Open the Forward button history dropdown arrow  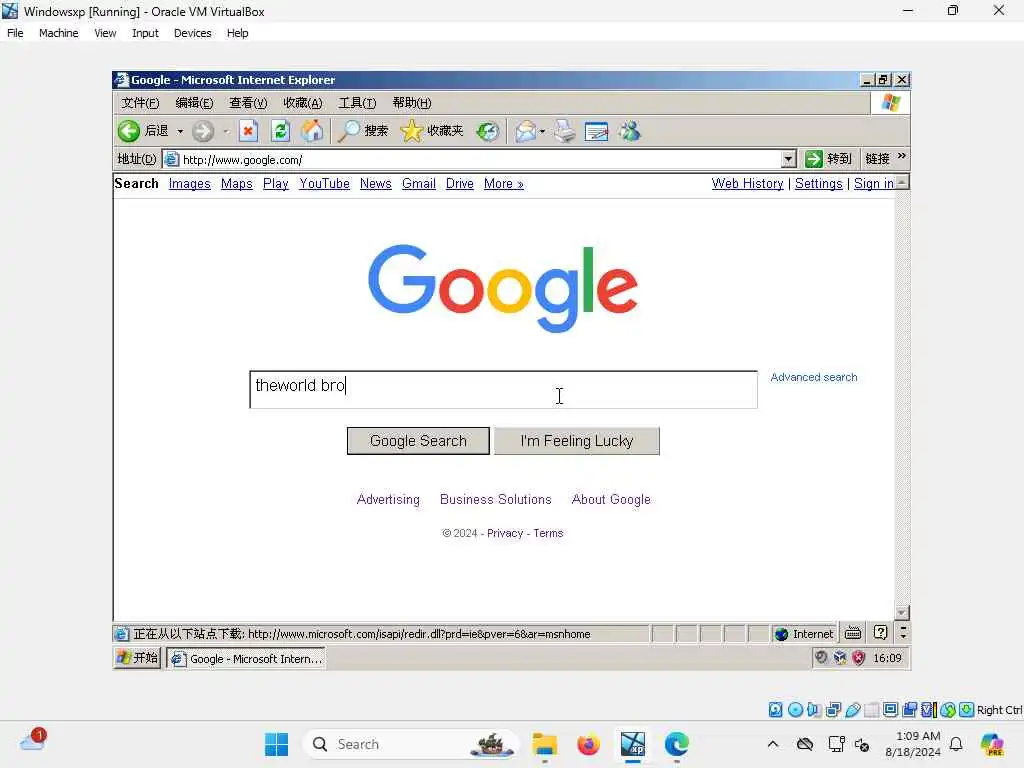coord(226,131)
